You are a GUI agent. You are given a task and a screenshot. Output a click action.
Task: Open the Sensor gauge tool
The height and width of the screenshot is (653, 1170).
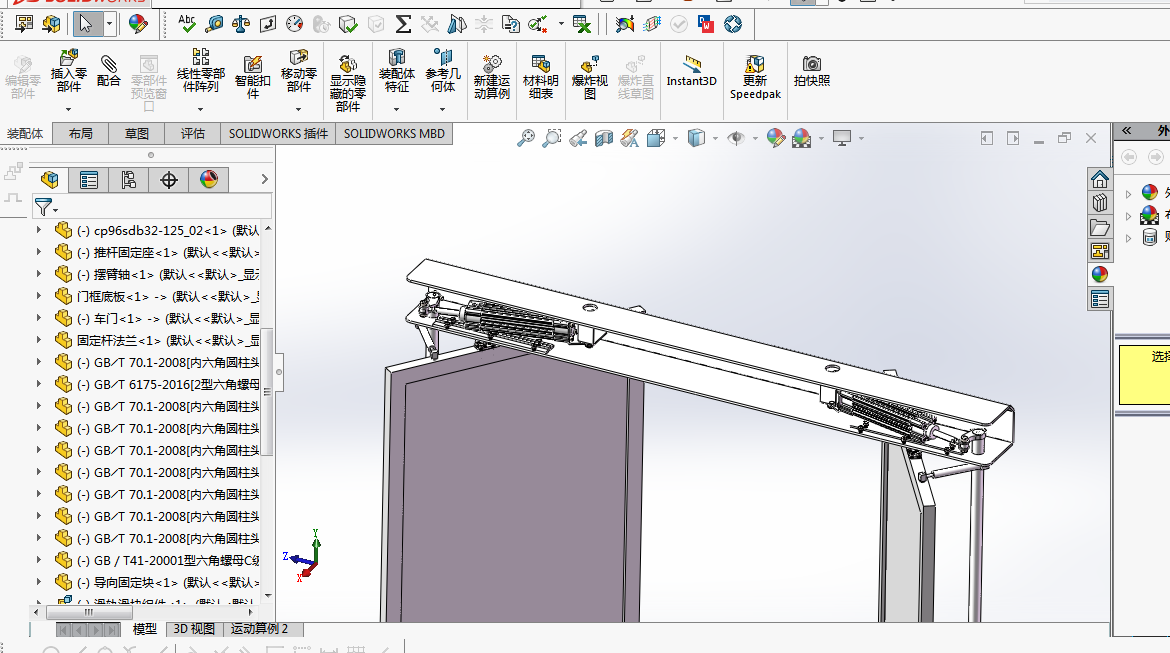295,24
